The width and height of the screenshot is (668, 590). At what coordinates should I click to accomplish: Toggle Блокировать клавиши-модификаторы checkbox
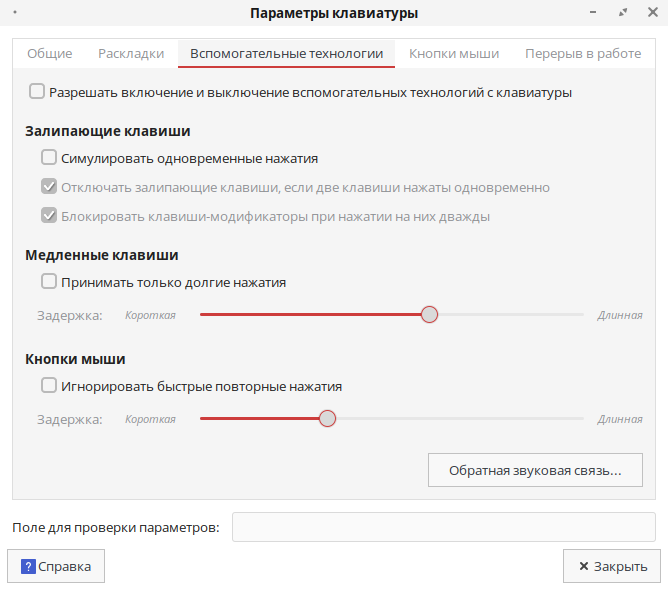pos(49,216)
